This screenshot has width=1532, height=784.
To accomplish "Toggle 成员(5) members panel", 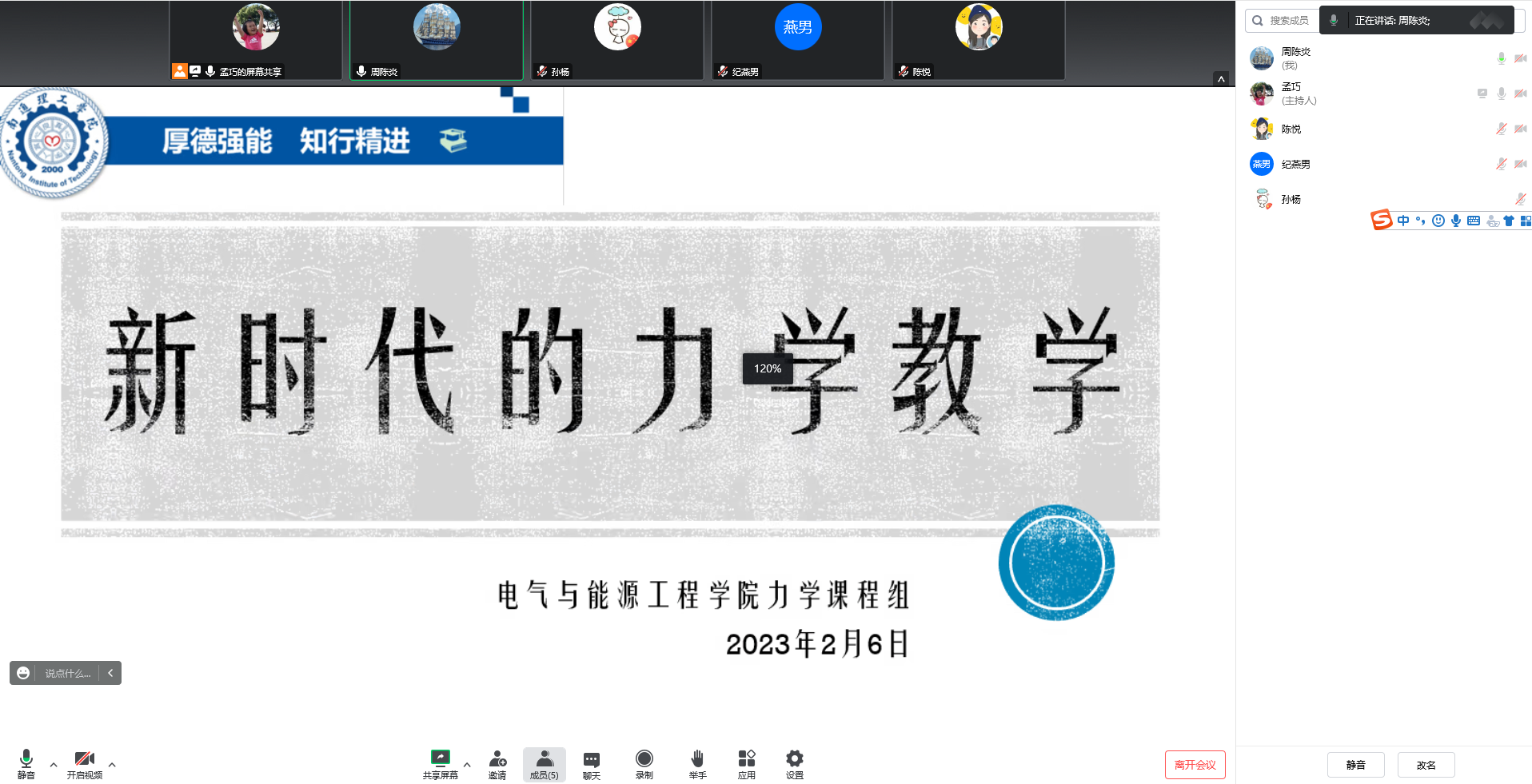I will 544,764.
